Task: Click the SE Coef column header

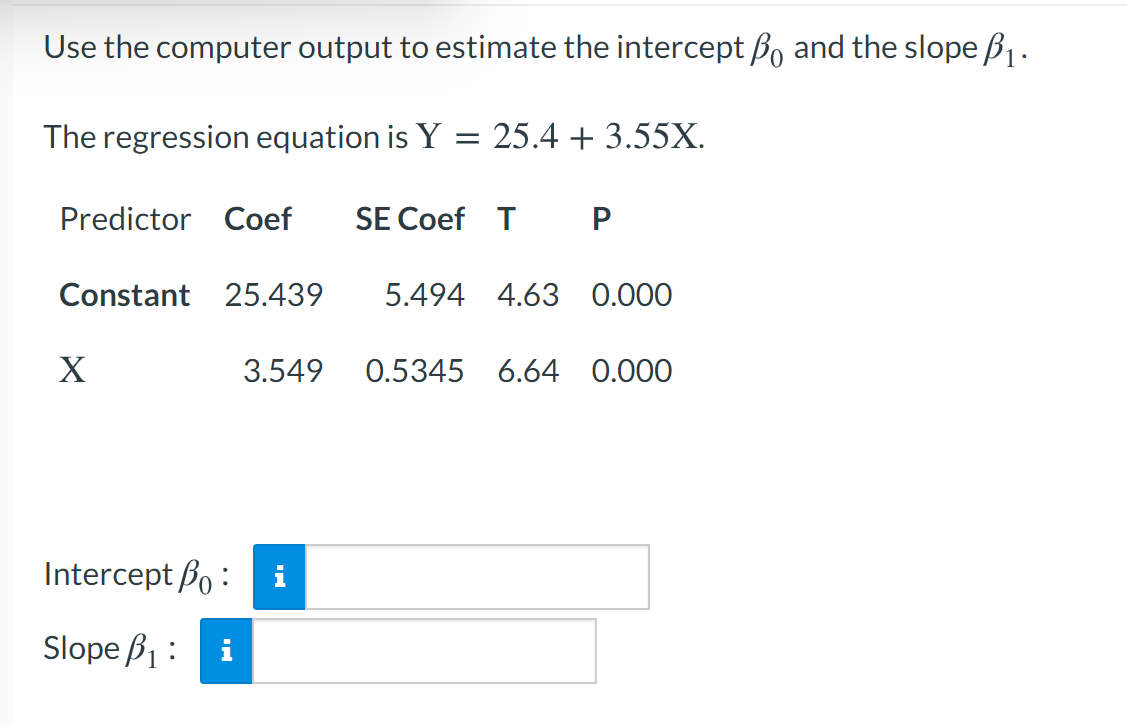Action: 410,219
